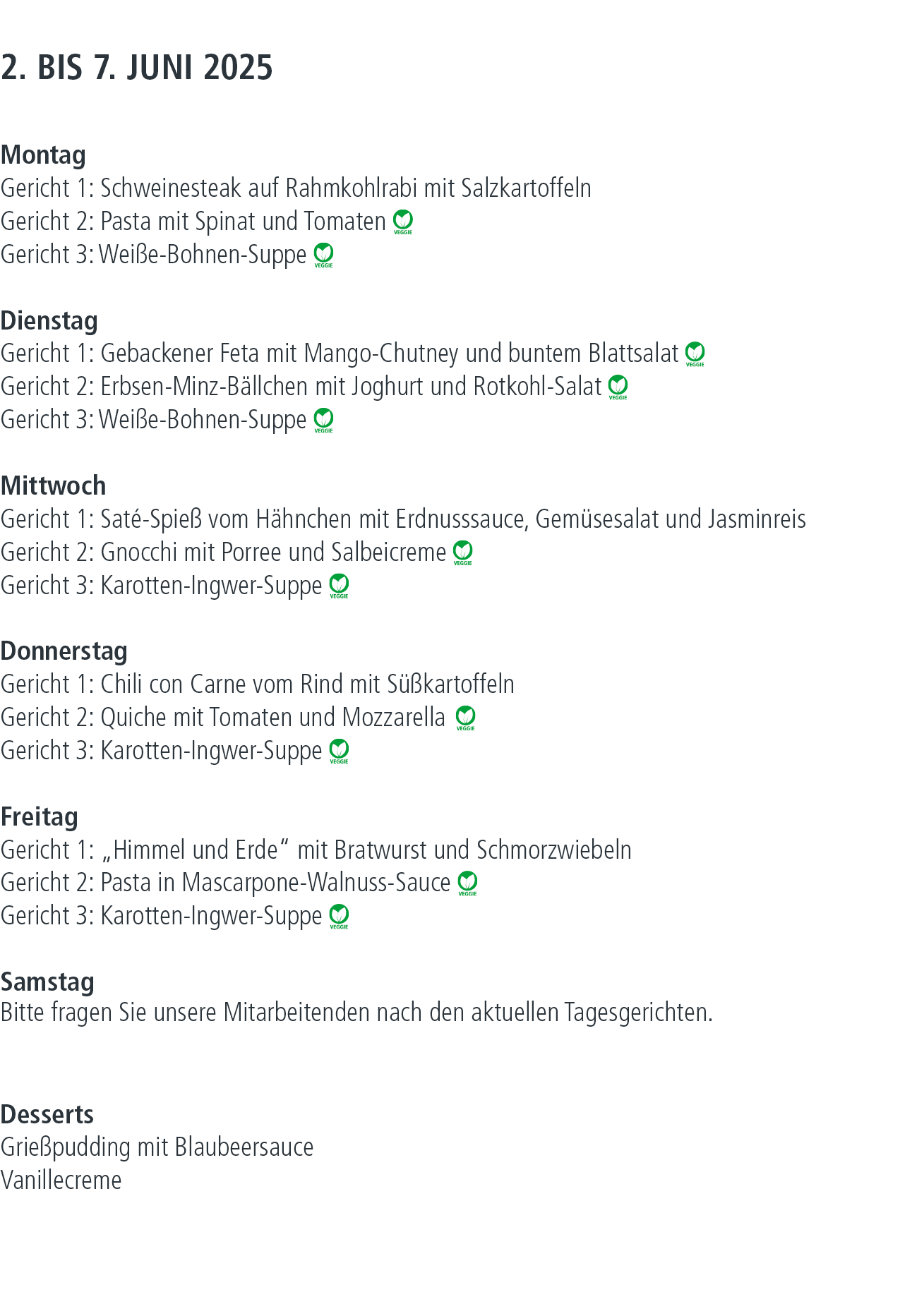Click the Donnerstag day heading
Image resolution: width=912 pixels, height=1316 pixels.
64,652
